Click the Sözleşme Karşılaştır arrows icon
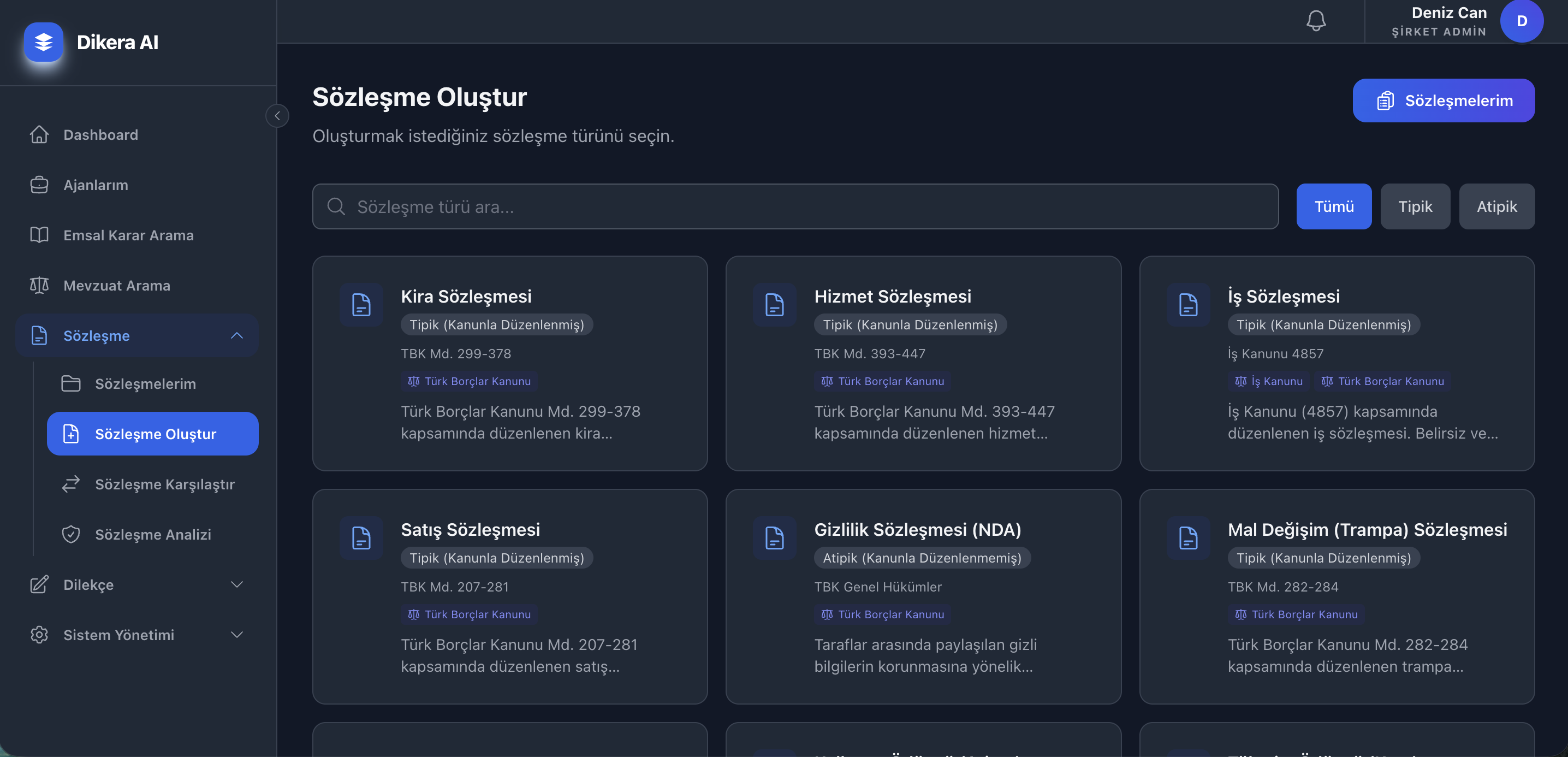The height and width of the screenshot is (757, 1568). 70,484
